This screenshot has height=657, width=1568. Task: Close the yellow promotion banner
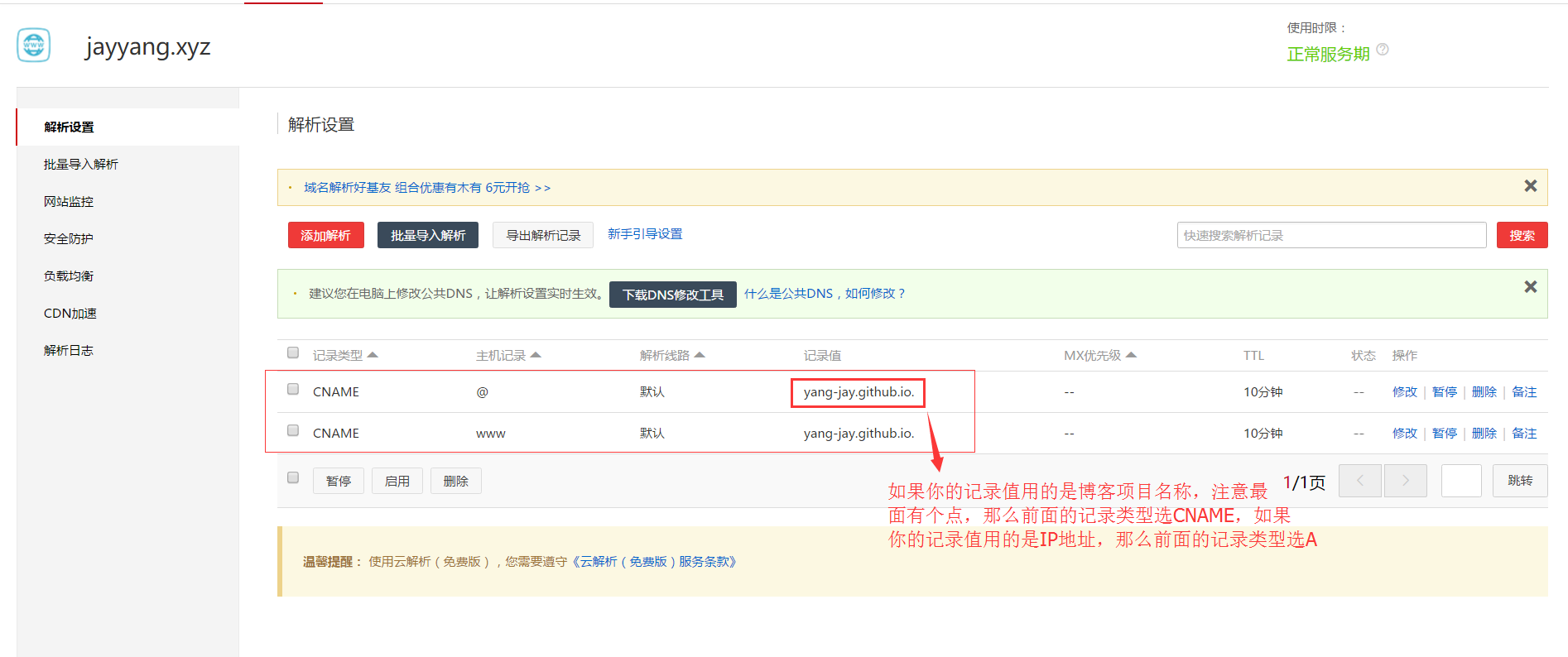coord(1531,186)
